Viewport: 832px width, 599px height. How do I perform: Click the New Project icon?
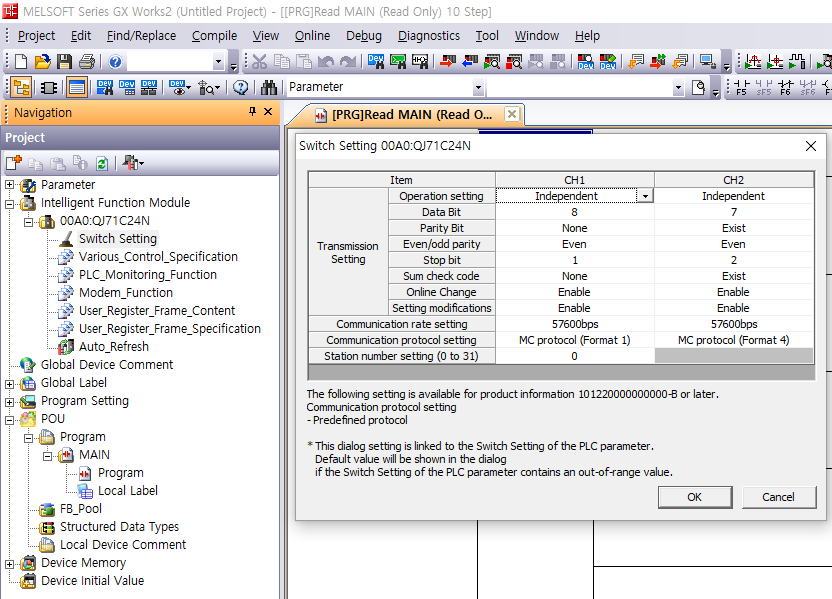coord(21,62)
